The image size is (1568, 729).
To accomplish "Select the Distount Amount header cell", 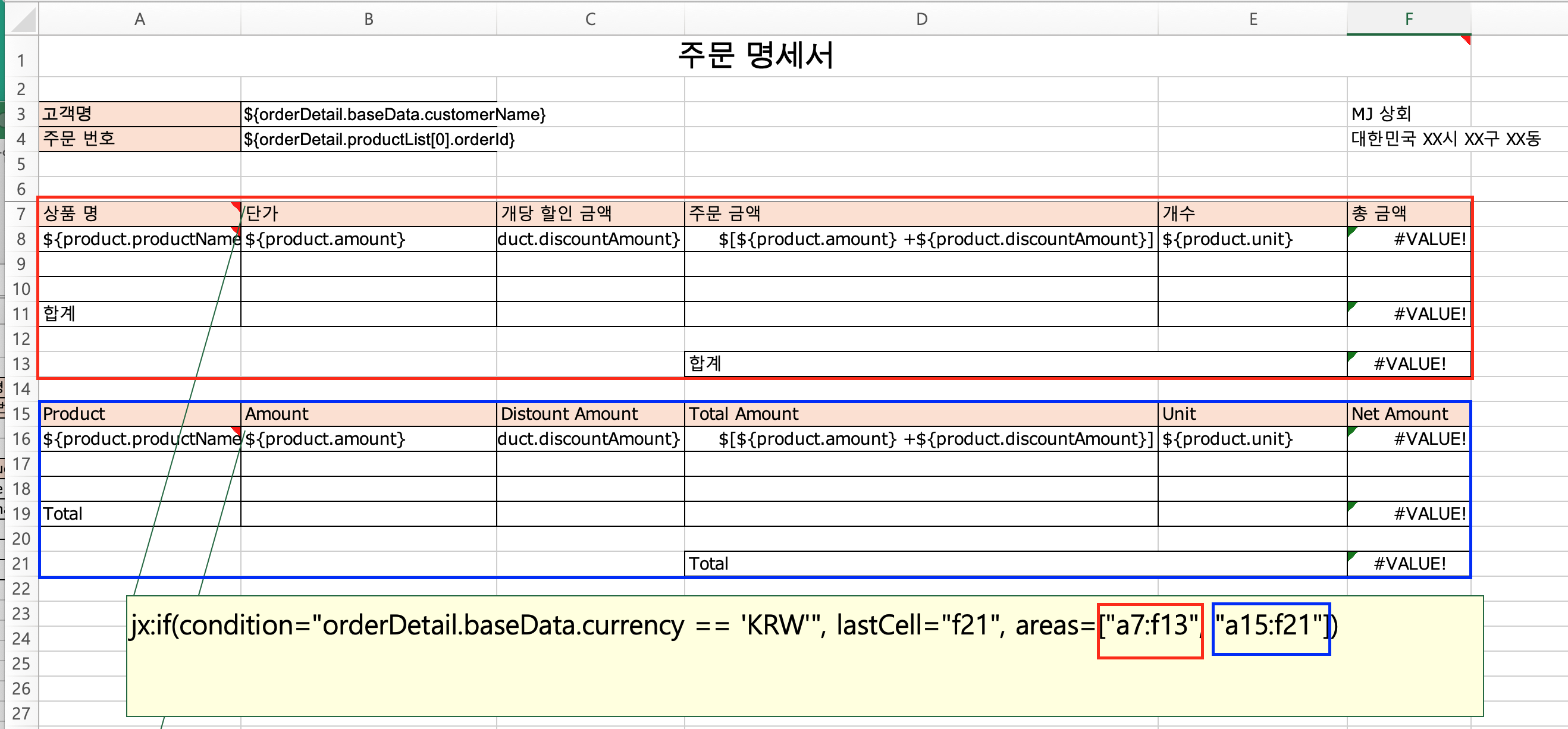I will pyautogui.click(x=591, y=414).
